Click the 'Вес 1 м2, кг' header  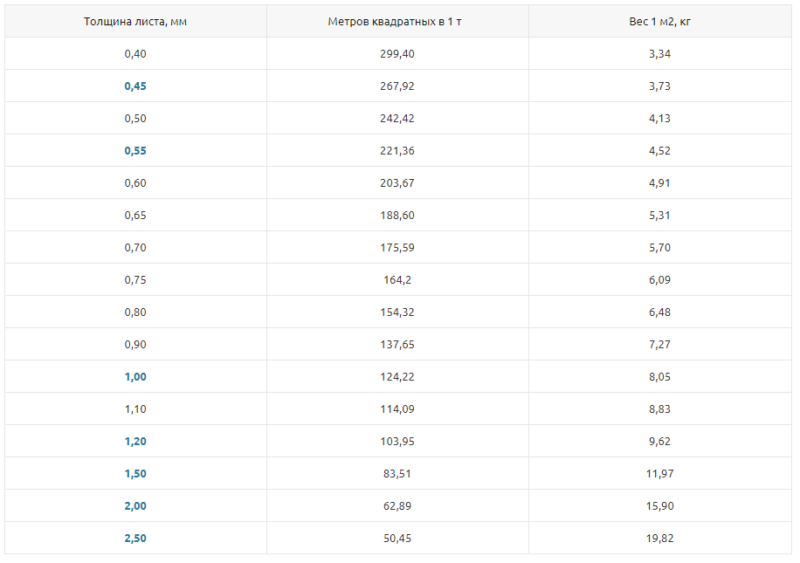coord(660,21)
